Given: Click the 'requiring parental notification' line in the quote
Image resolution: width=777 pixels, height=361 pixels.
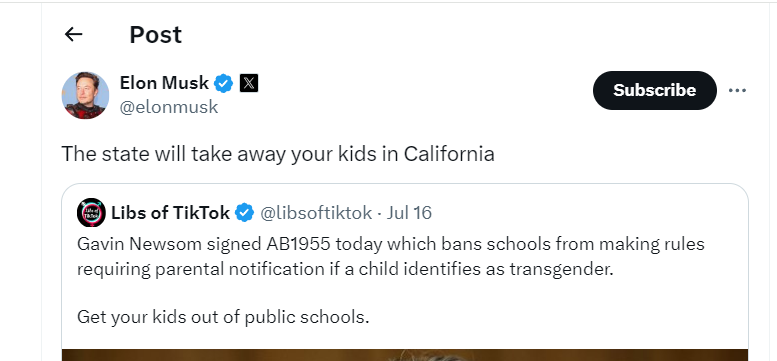Looking at the screenshot, I should [x=345, y=269].
